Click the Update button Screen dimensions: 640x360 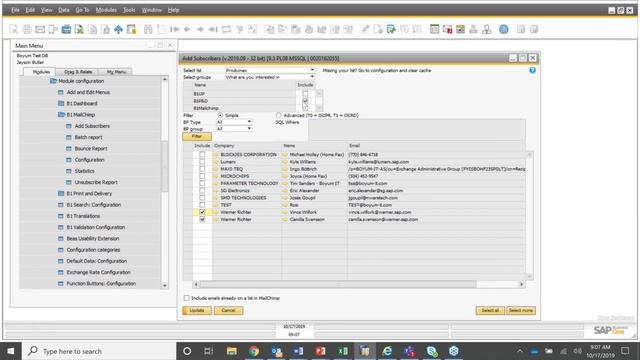click(x=197, y=311)
